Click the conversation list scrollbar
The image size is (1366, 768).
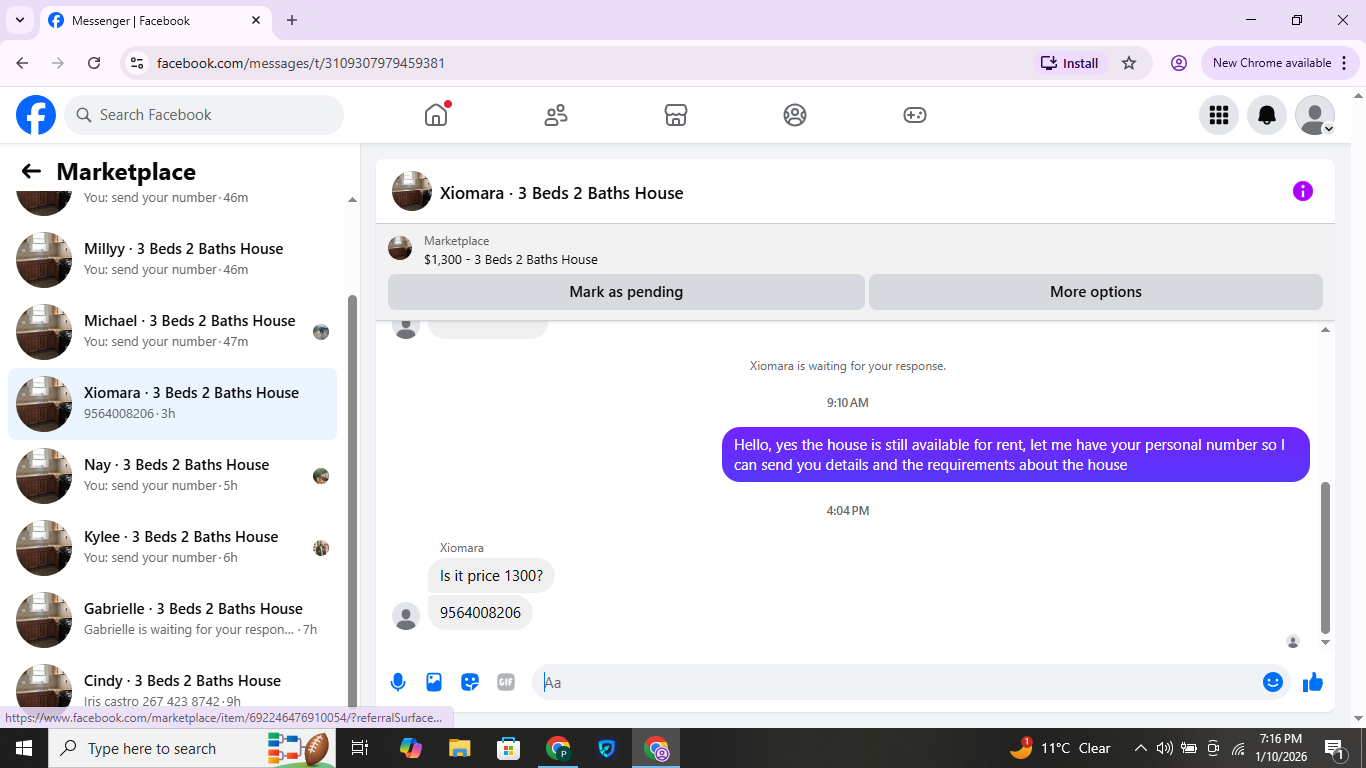(x=352, y=500)
